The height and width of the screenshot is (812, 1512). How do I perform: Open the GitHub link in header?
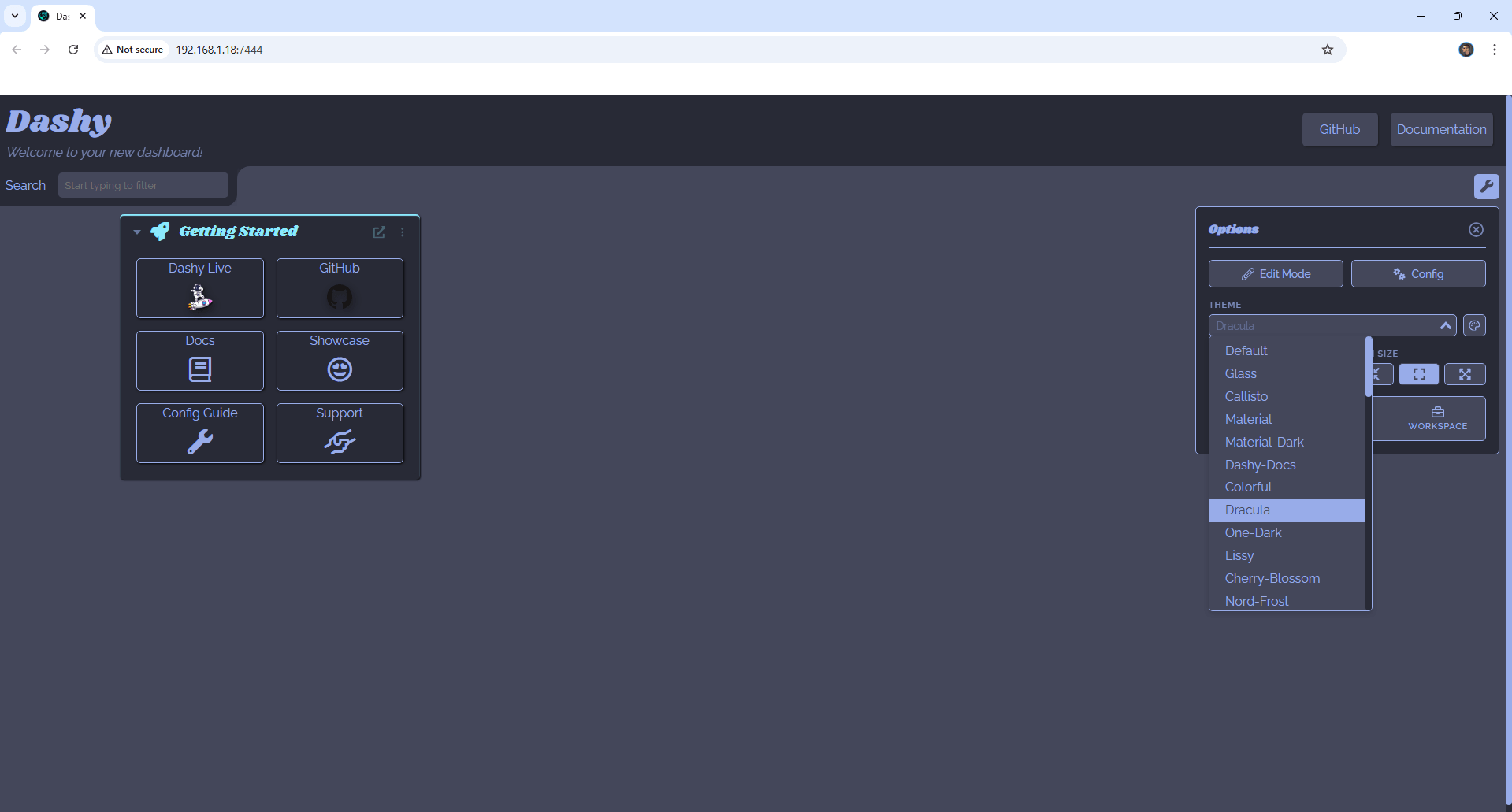[x=1339, y=129]
